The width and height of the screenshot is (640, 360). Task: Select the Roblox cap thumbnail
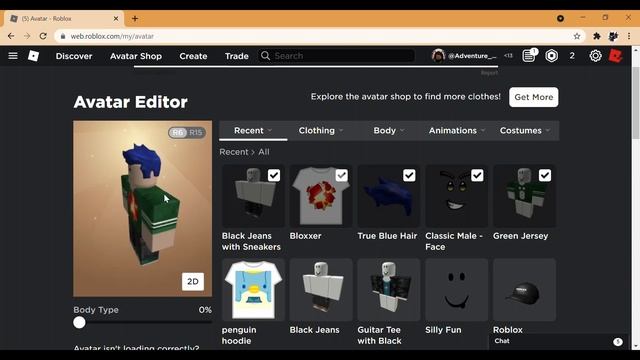point(524,290)
